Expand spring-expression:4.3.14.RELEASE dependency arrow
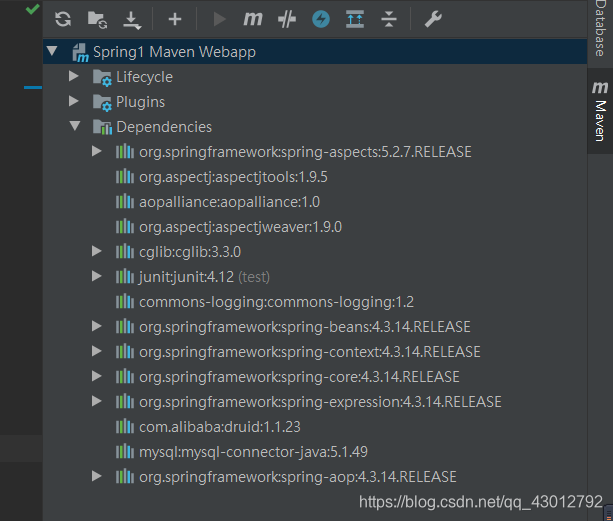This screenshot has width=613, height=521. [x=97, y=401]
